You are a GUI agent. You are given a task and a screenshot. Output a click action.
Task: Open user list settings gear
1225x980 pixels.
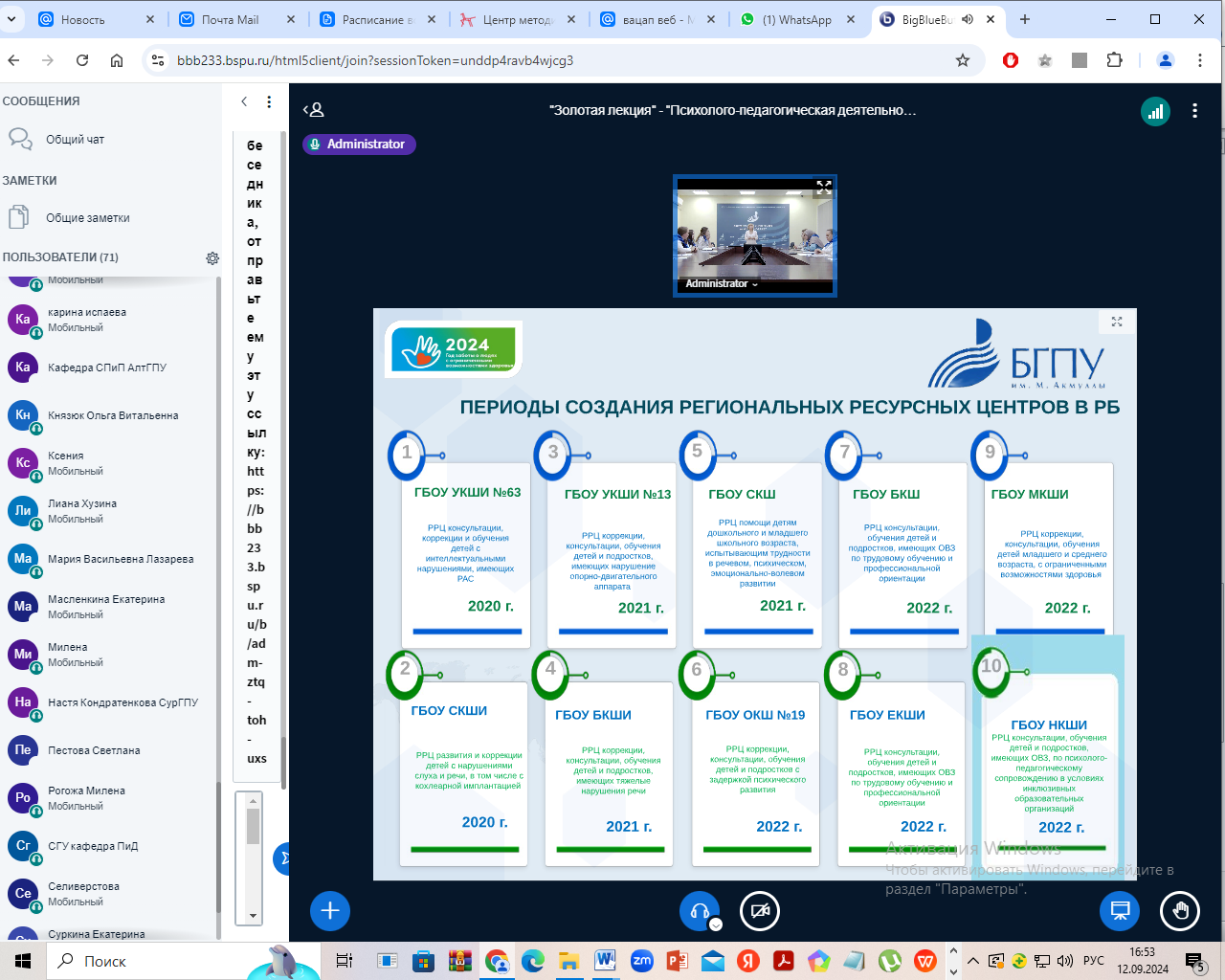pyautogui.click(x=212, y=257)
